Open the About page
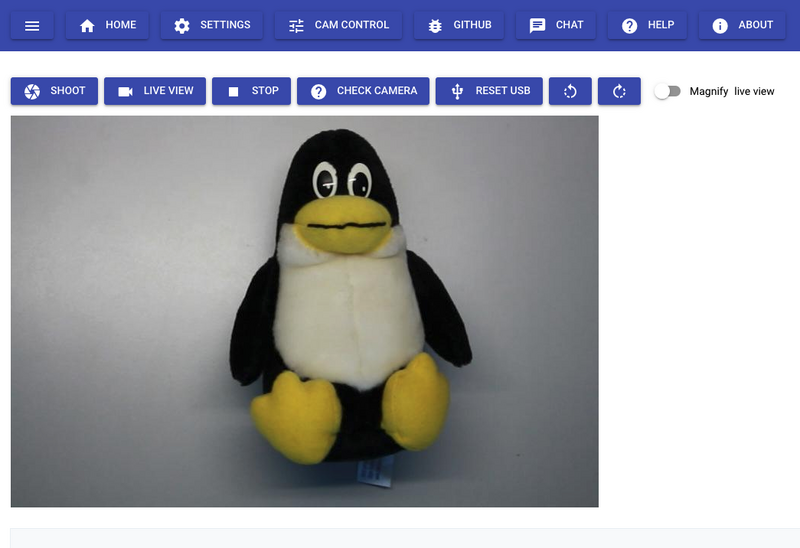 (x=742, y=26)
